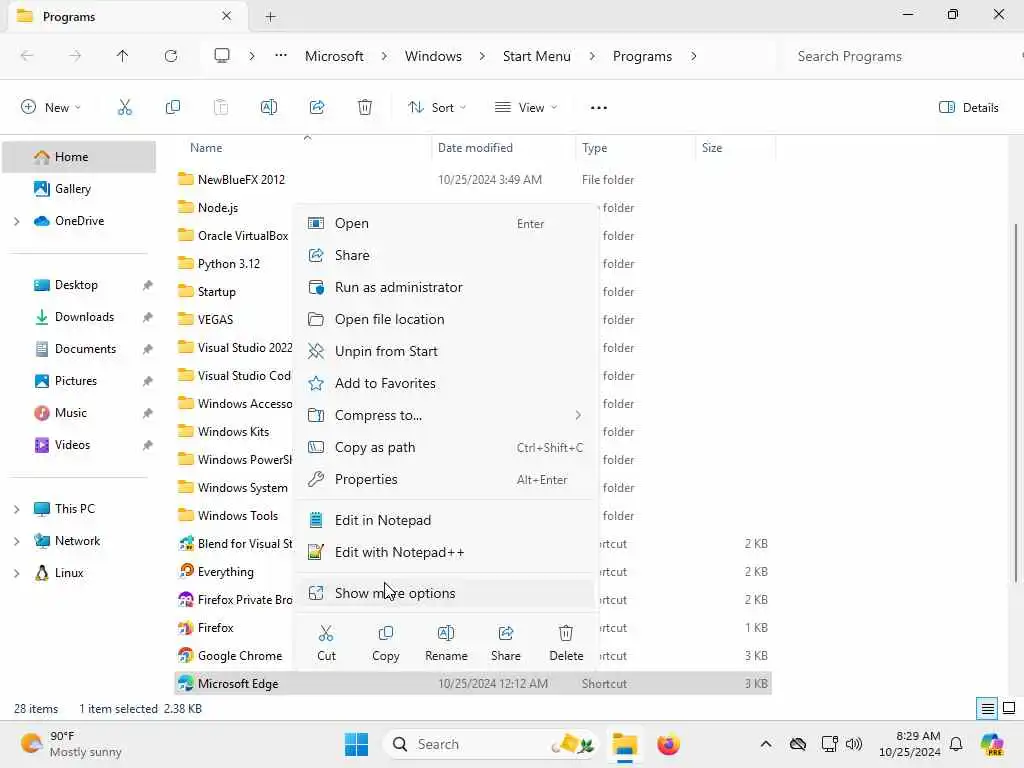
Task: Click the Cut icon in the toolbar
Action: click(x=124, y=108)
